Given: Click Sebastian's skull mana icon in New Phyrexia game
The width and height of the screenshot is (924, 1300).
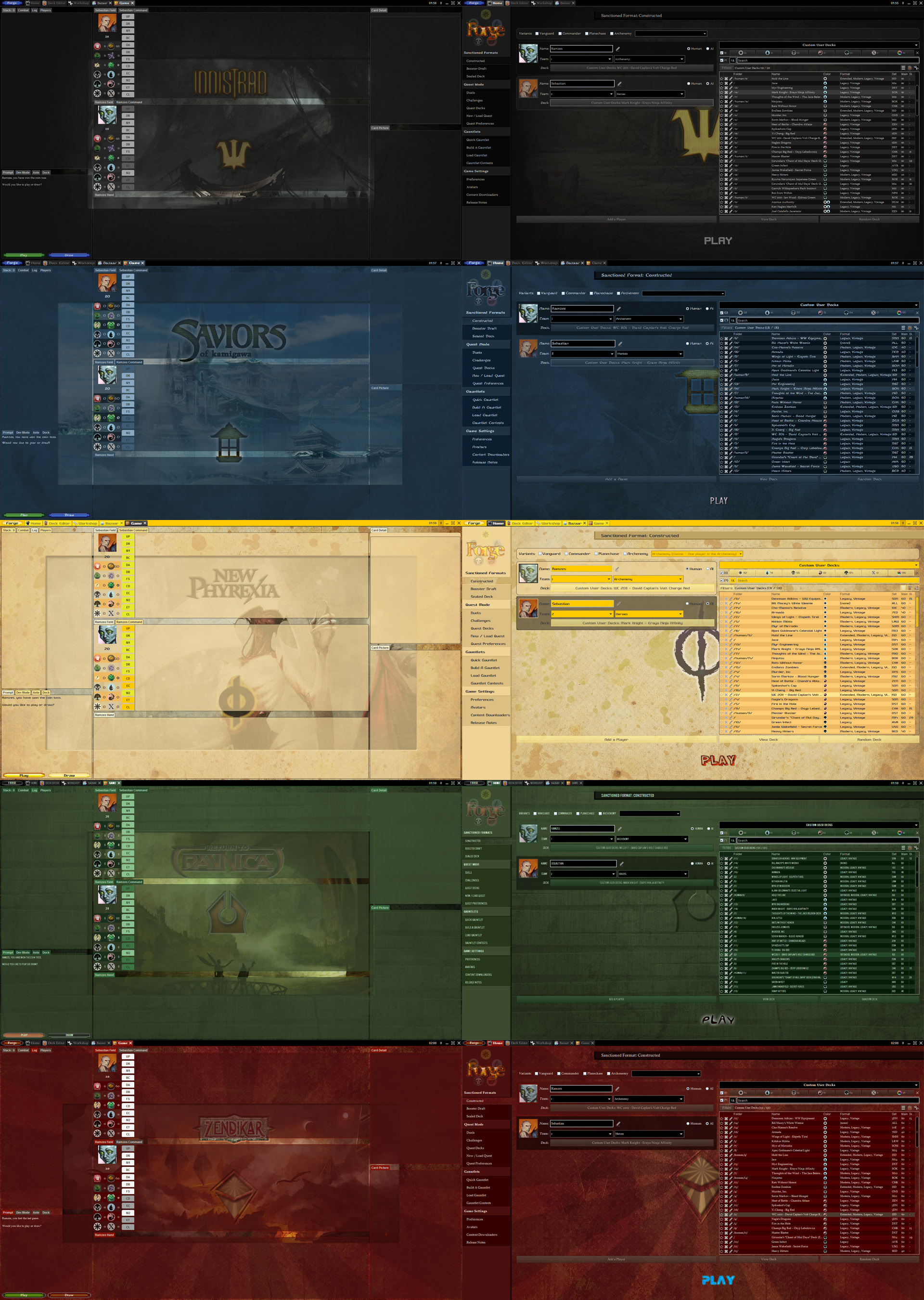Looking at the screenshot, I should tap(97, 595).
